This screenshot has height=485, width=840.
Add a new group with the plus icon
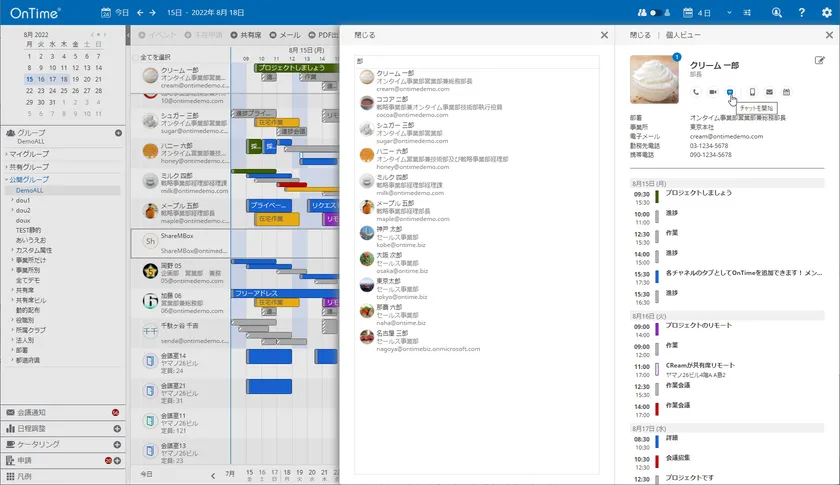click(x=118, y=133)
